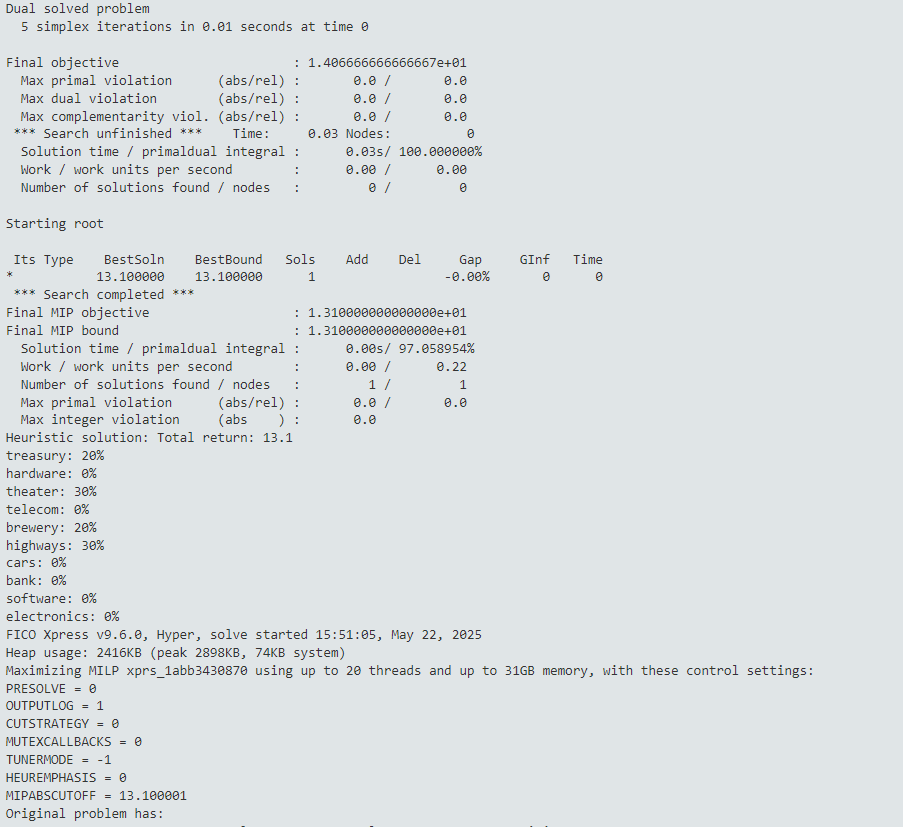Click the 'Heap usage' line
Viewport: 903px width, 827px height.
(x=175, y=653)
